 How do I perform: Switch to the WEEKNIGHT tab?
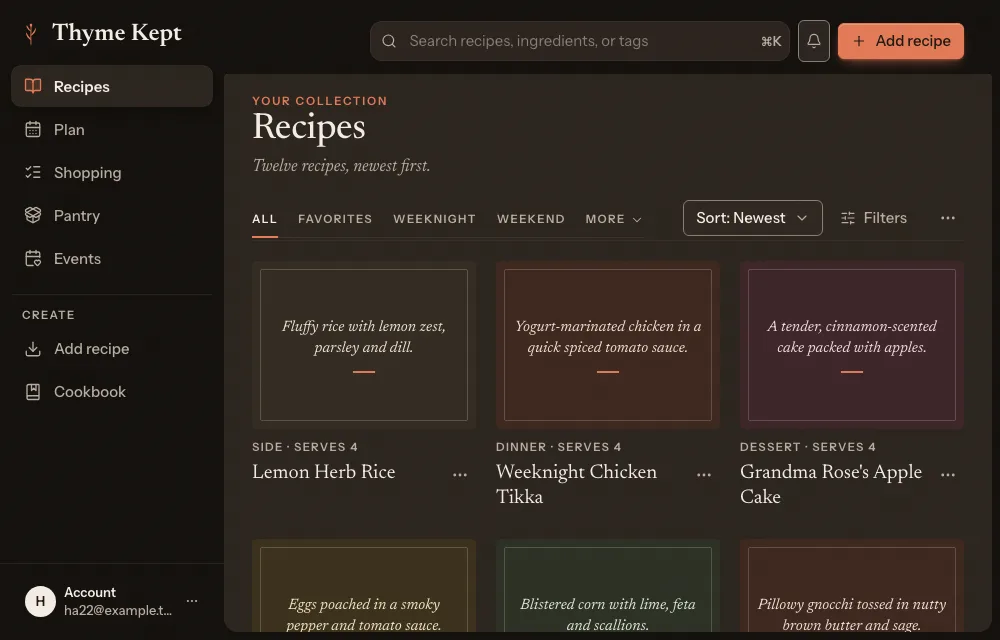click(x=434, y=219)
